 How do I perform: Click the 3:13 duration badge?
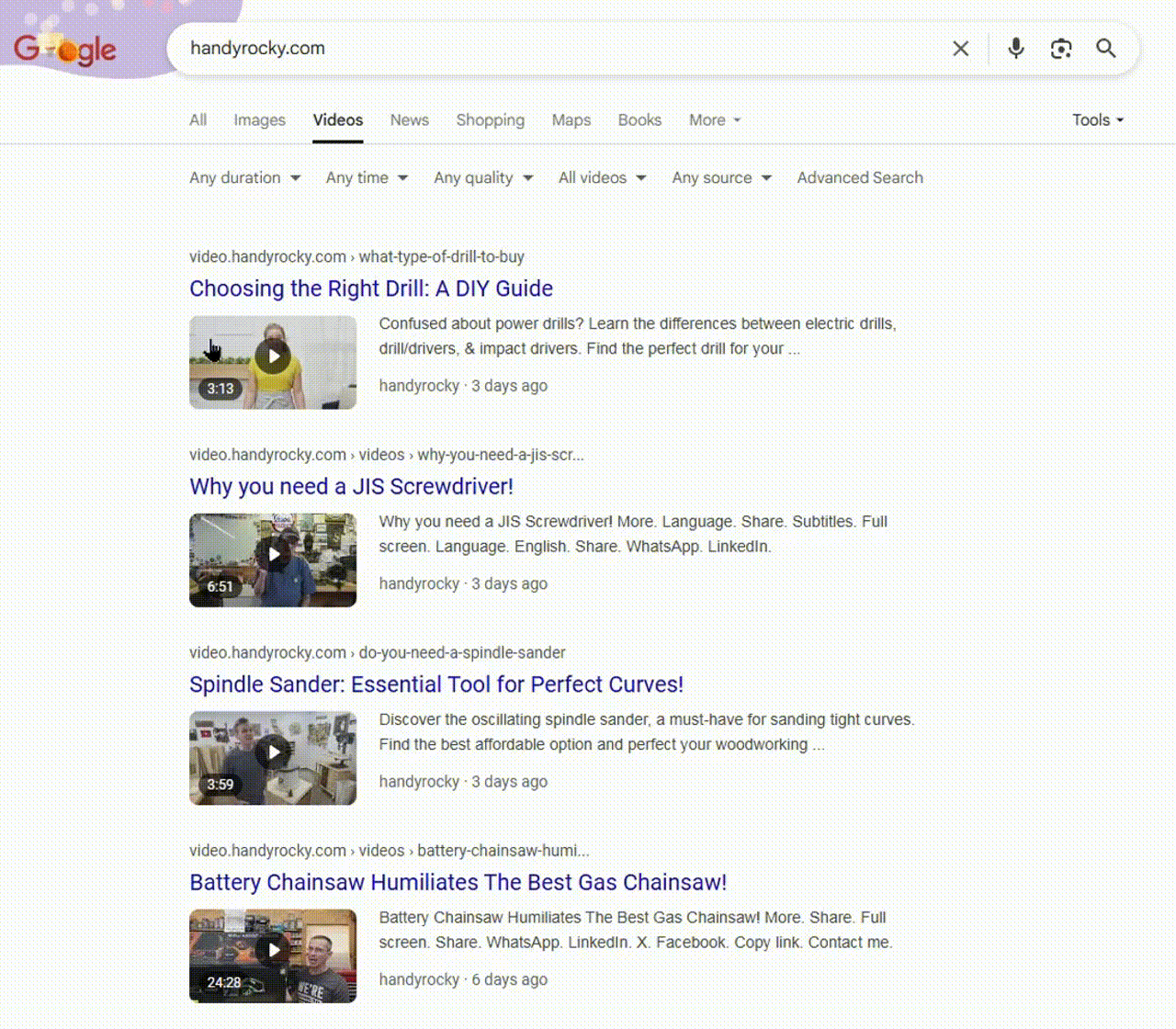pyautogui.click(x=220, y=389)
